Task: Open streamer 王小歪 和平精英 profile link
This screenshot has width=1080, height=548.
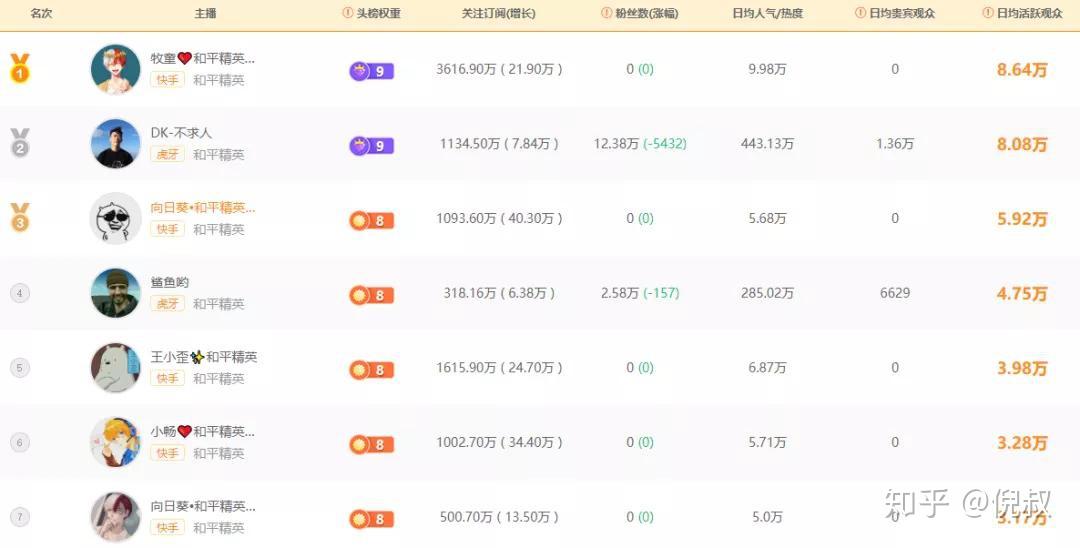Action: (x=204, y=357)
